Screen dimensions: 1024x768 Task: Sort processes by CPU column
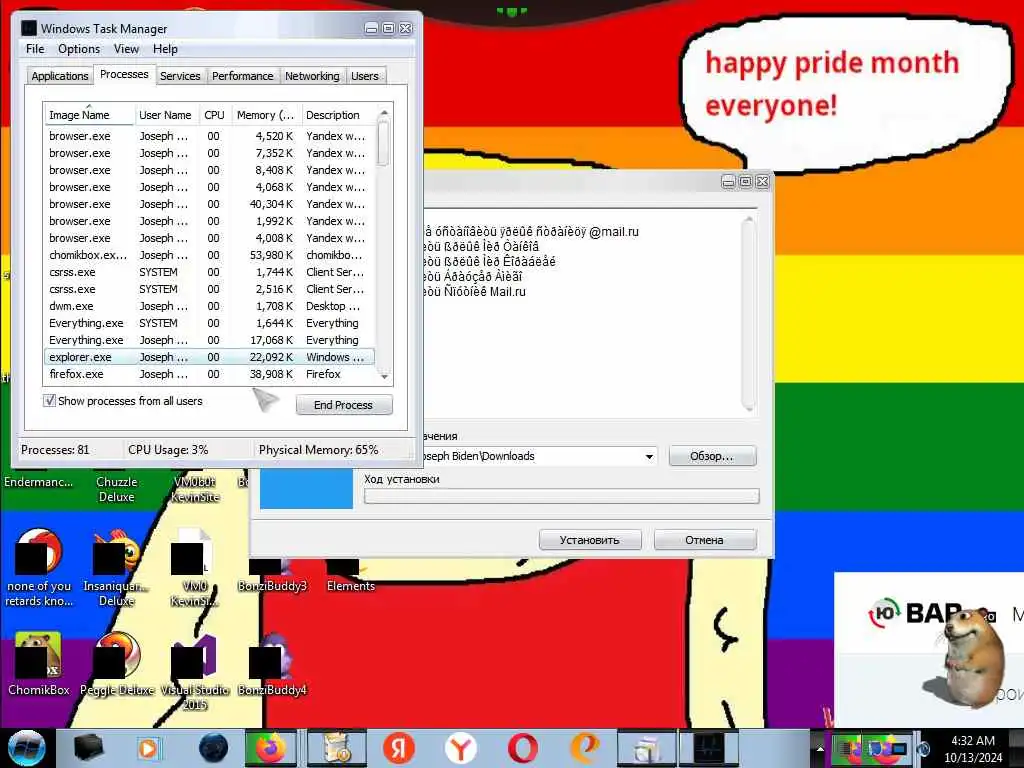pyautogui.click(x=214, y=115)
